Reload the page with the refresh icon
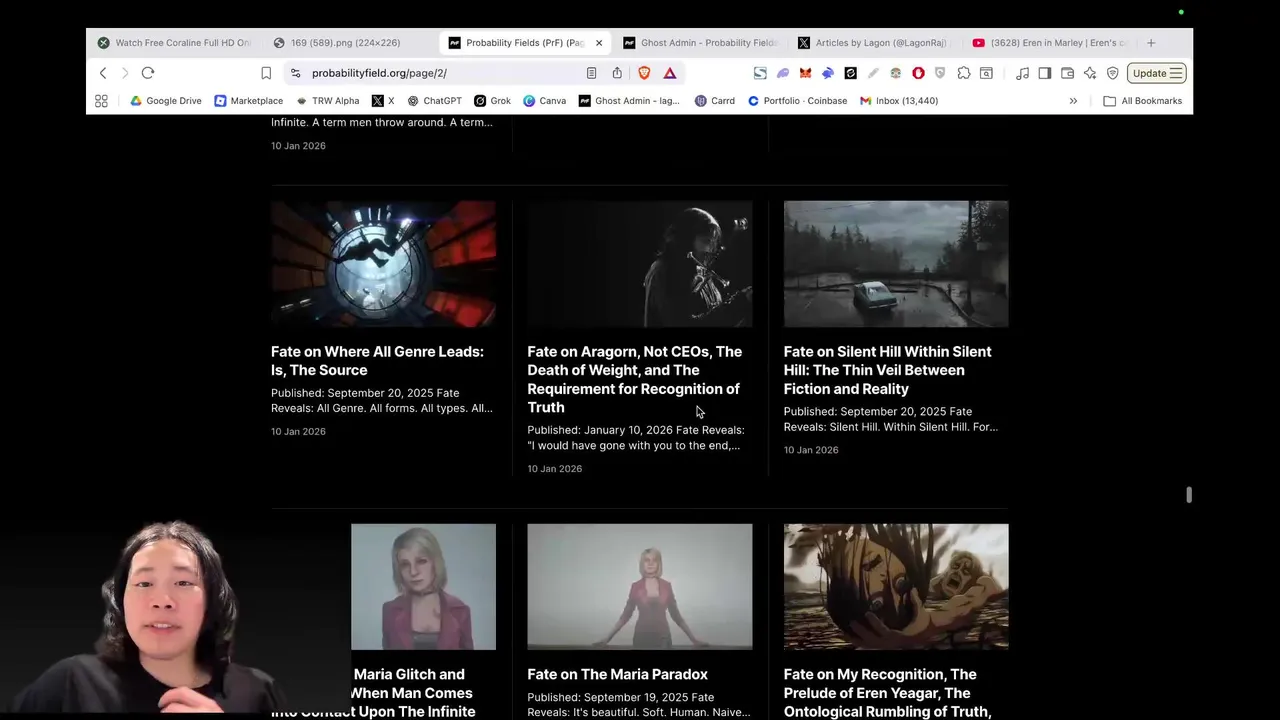 148,73
